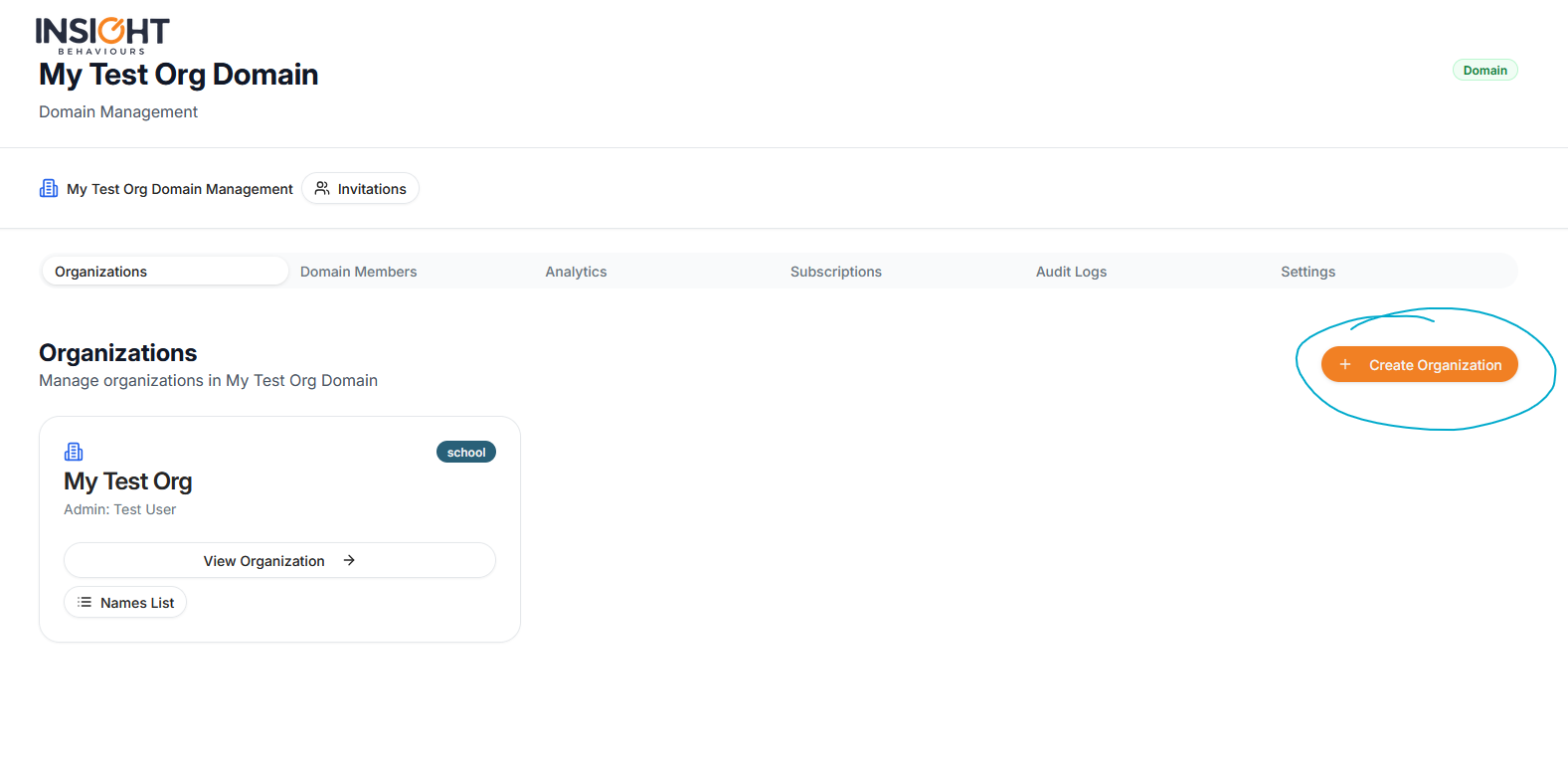
Task: Click the list icon in Names List button
Action: [85, 602]
